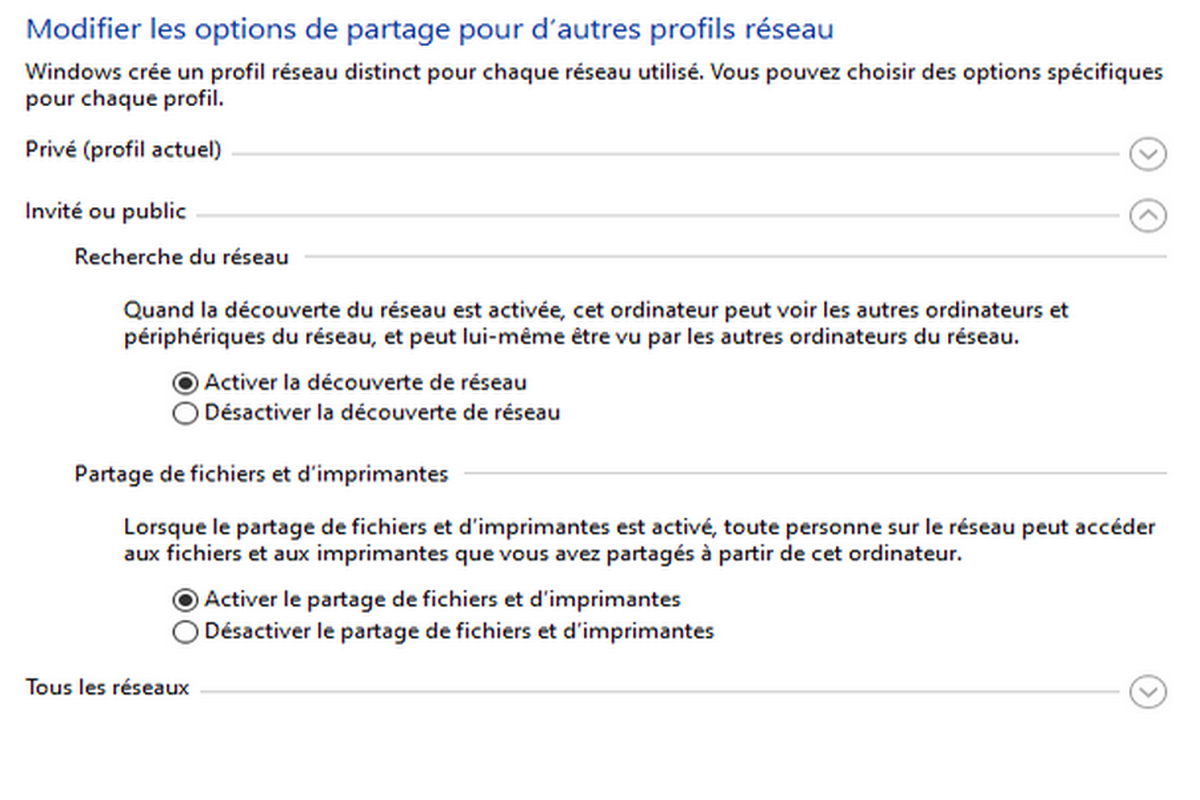1200x800 pixels.
Task: Click the "Désactiver le partage de fichiers et d'imprimantes" text
Action: coord(459,631)
